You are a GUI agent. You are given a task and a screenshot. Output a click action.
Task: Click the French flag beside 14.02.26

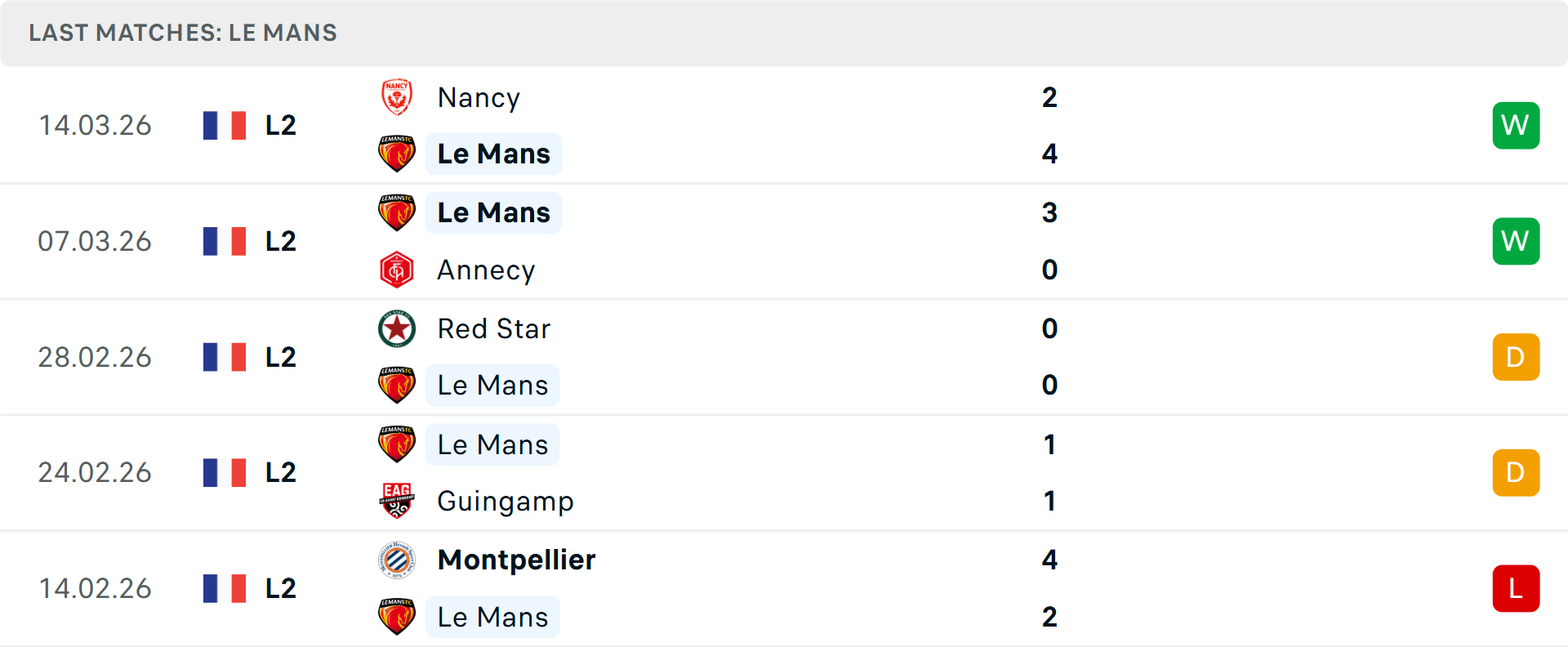[x=225, y=588]
